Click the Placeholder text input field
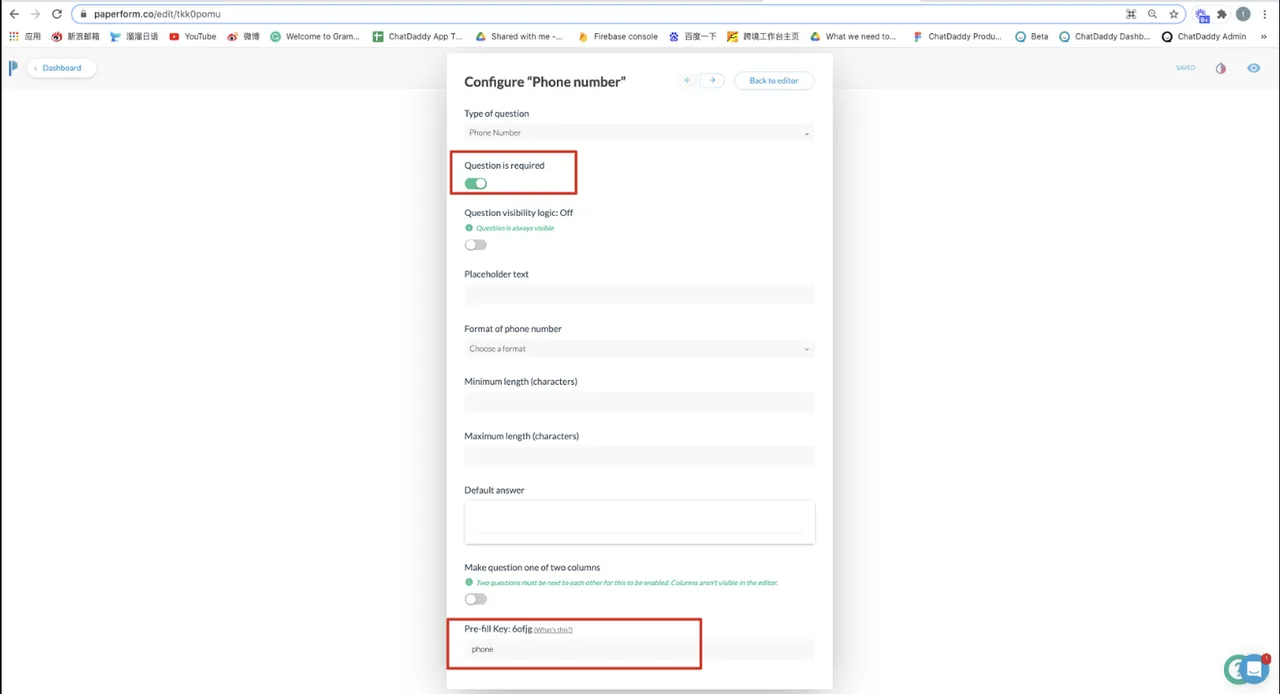This screenshot has width=1280, height=694. click(639, 295)
